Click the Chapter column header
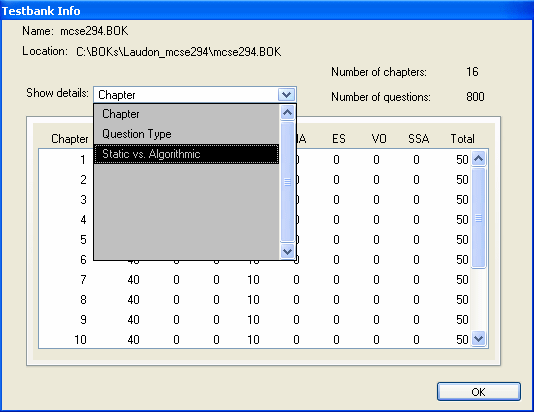Image resolution: width=534 pixels, height=412 pixels. [x=69, y=139]
